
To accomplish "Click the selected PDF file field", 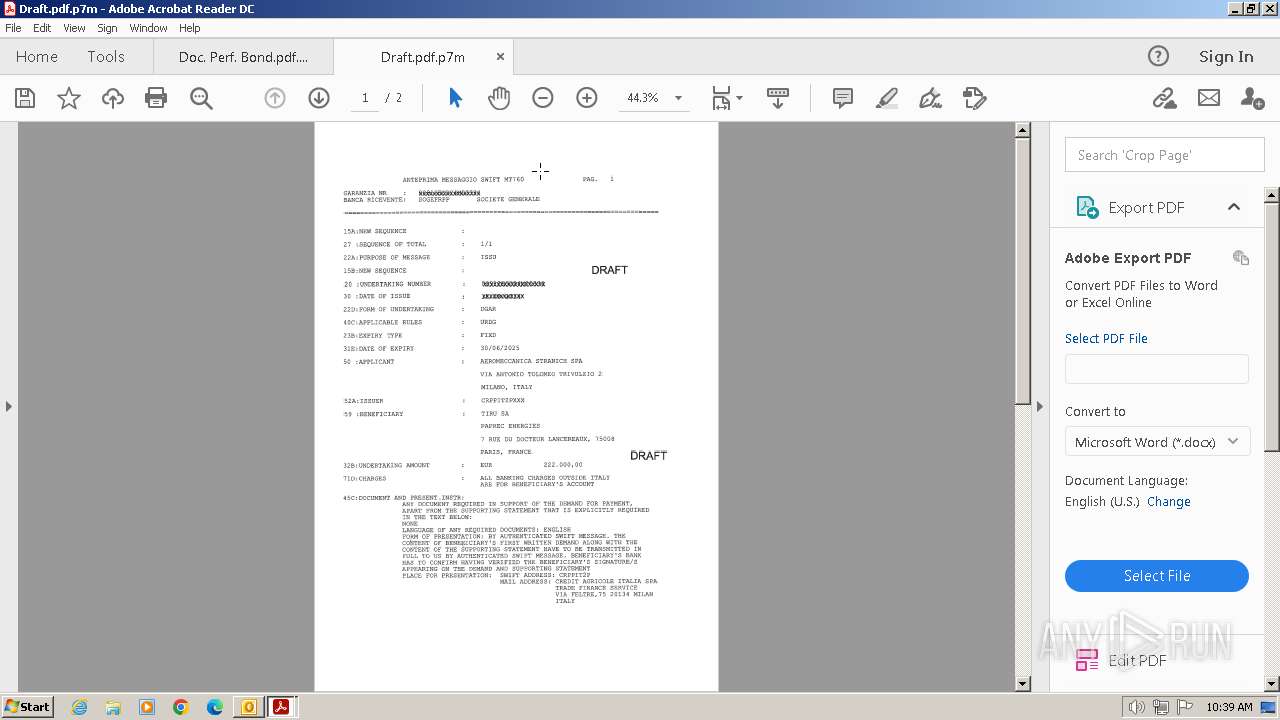I will coord(1157,369).
